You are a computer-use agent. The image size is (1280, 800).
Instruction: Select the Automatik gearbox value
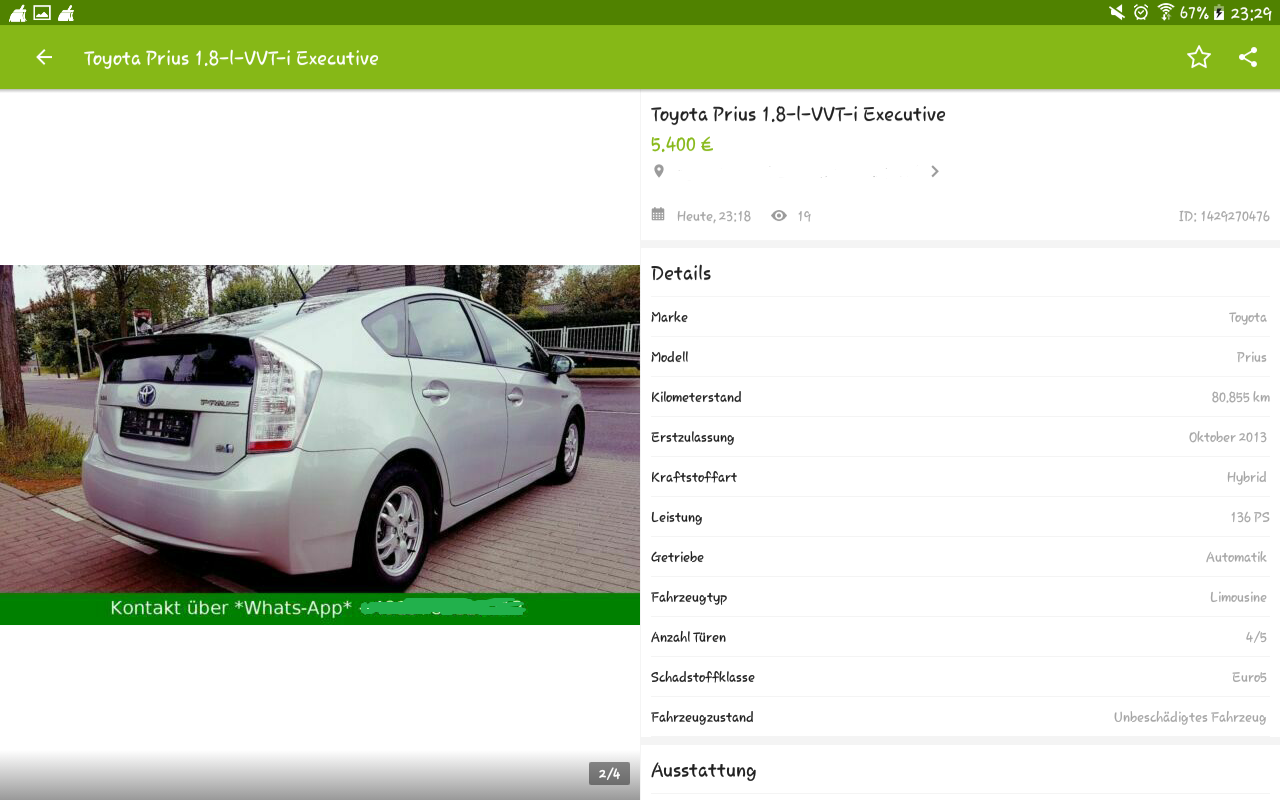(x=1236, y=557)
